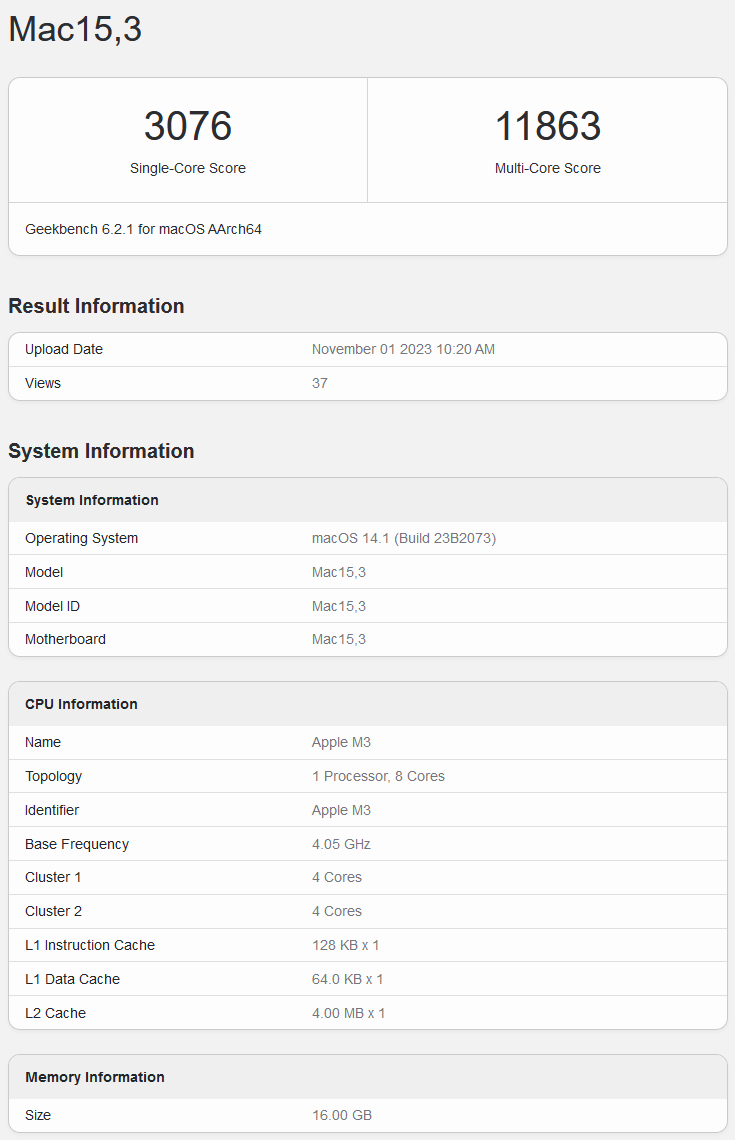Select the Apple M3 CPU name value
Screen dimensions: 735x1140
(341, 742)
